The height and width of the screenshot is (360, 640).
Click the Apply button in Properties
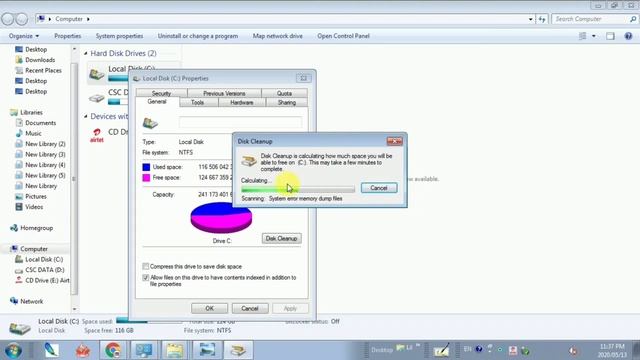click(x=290, y=308)
